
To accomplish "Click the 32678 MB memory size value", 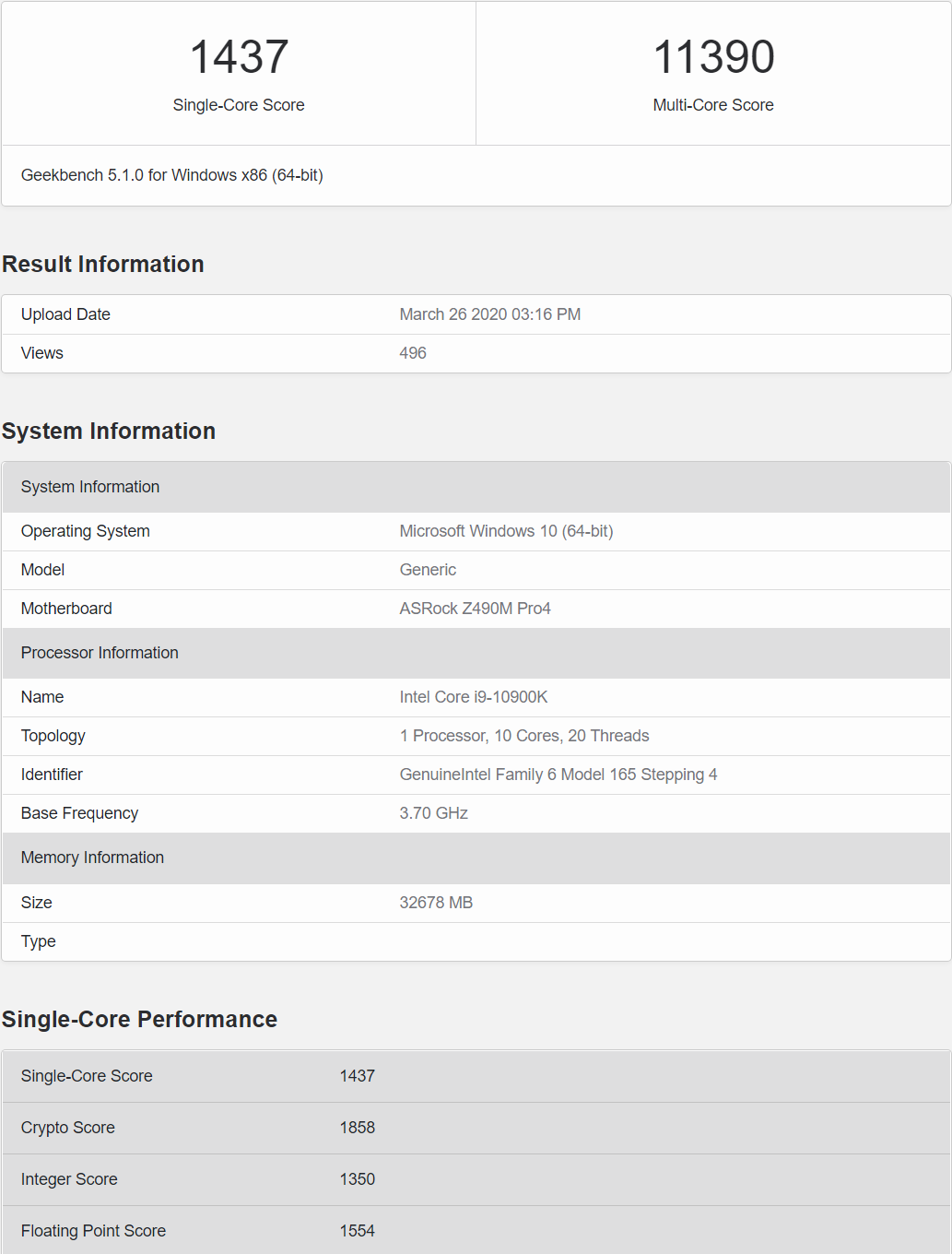I will click(x=436, y=903).
